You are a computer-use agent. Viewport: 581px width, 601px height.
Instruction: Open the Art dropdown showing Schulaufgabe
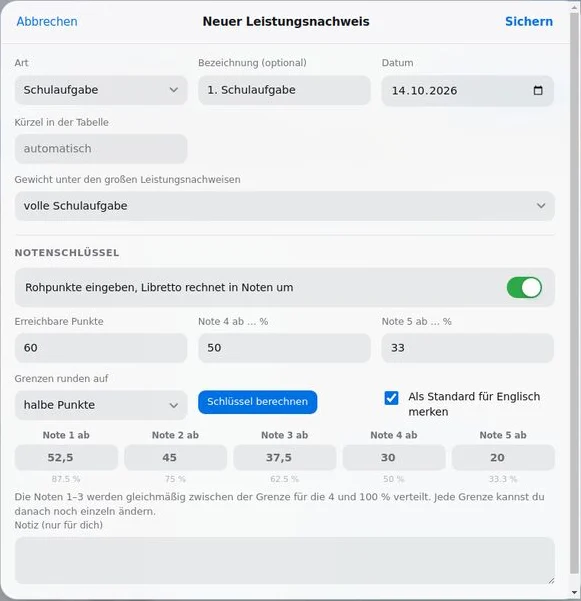coord(101,90)
